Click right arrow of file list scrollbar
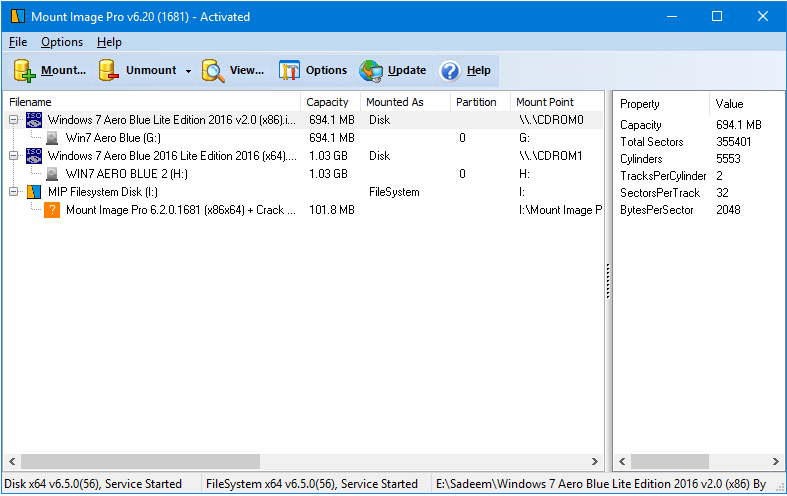 [595, 461]
